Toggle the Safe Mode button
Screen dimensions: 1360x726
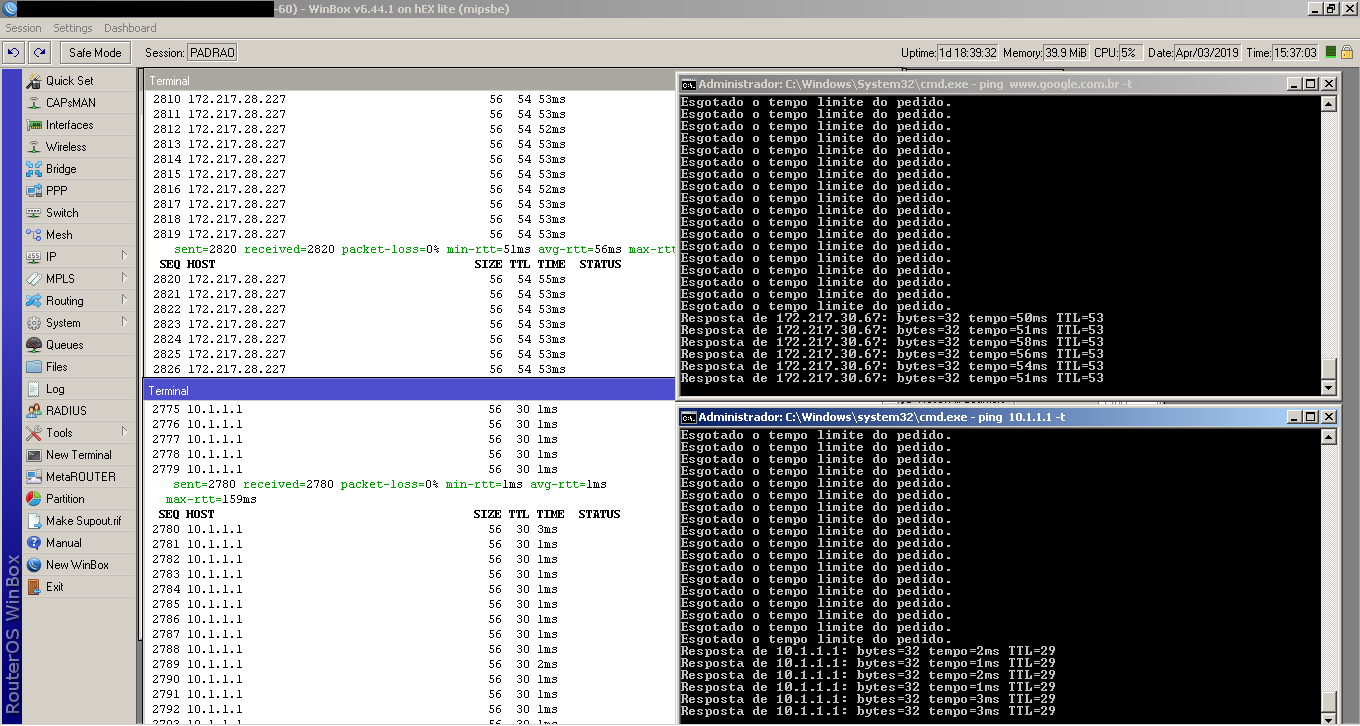pyautogui.click(x=95, y=52)
